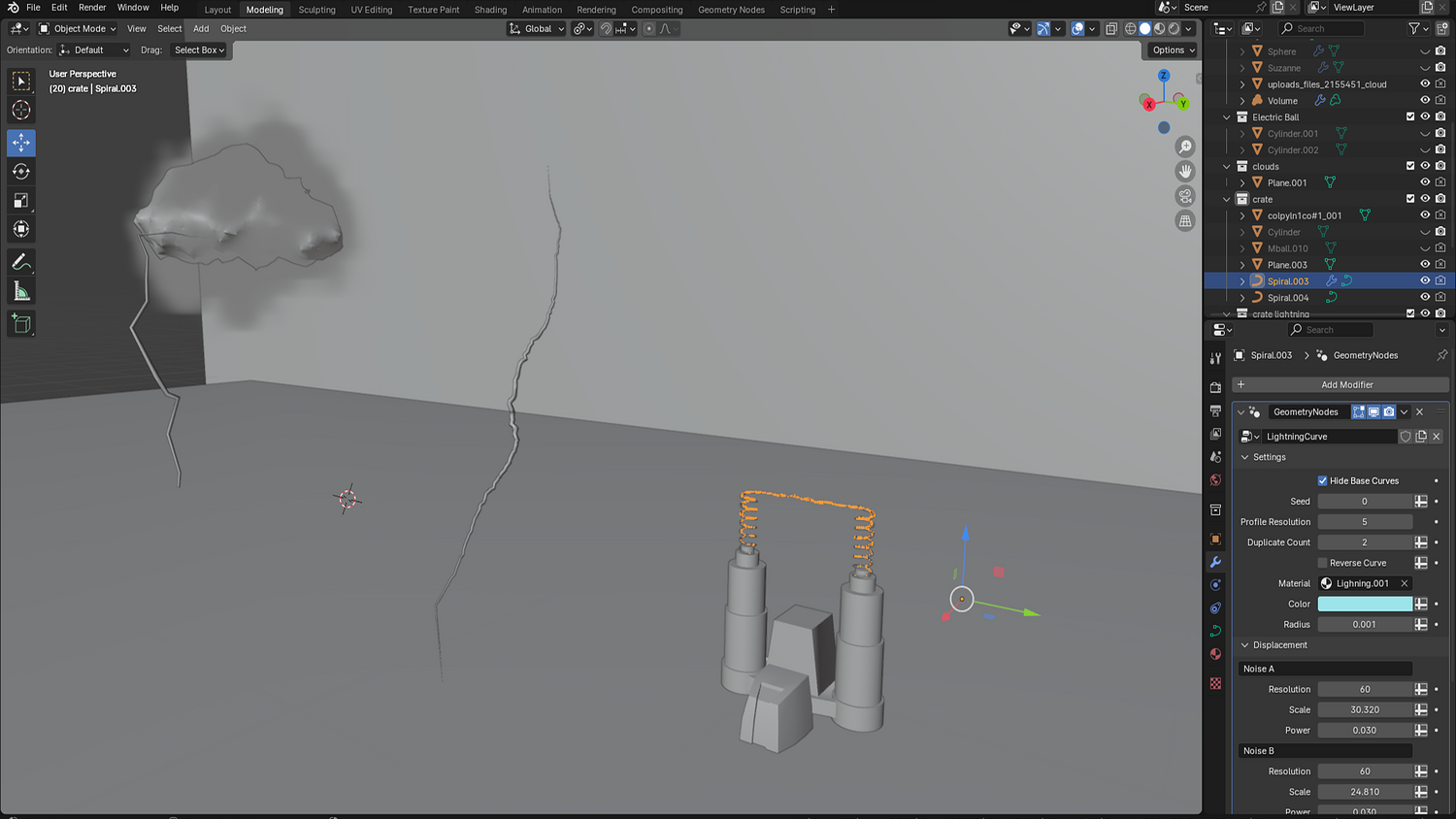Open the Default orientation dropdown
The height and width of the screenshot is (819, 1456).
coord(93,50)
